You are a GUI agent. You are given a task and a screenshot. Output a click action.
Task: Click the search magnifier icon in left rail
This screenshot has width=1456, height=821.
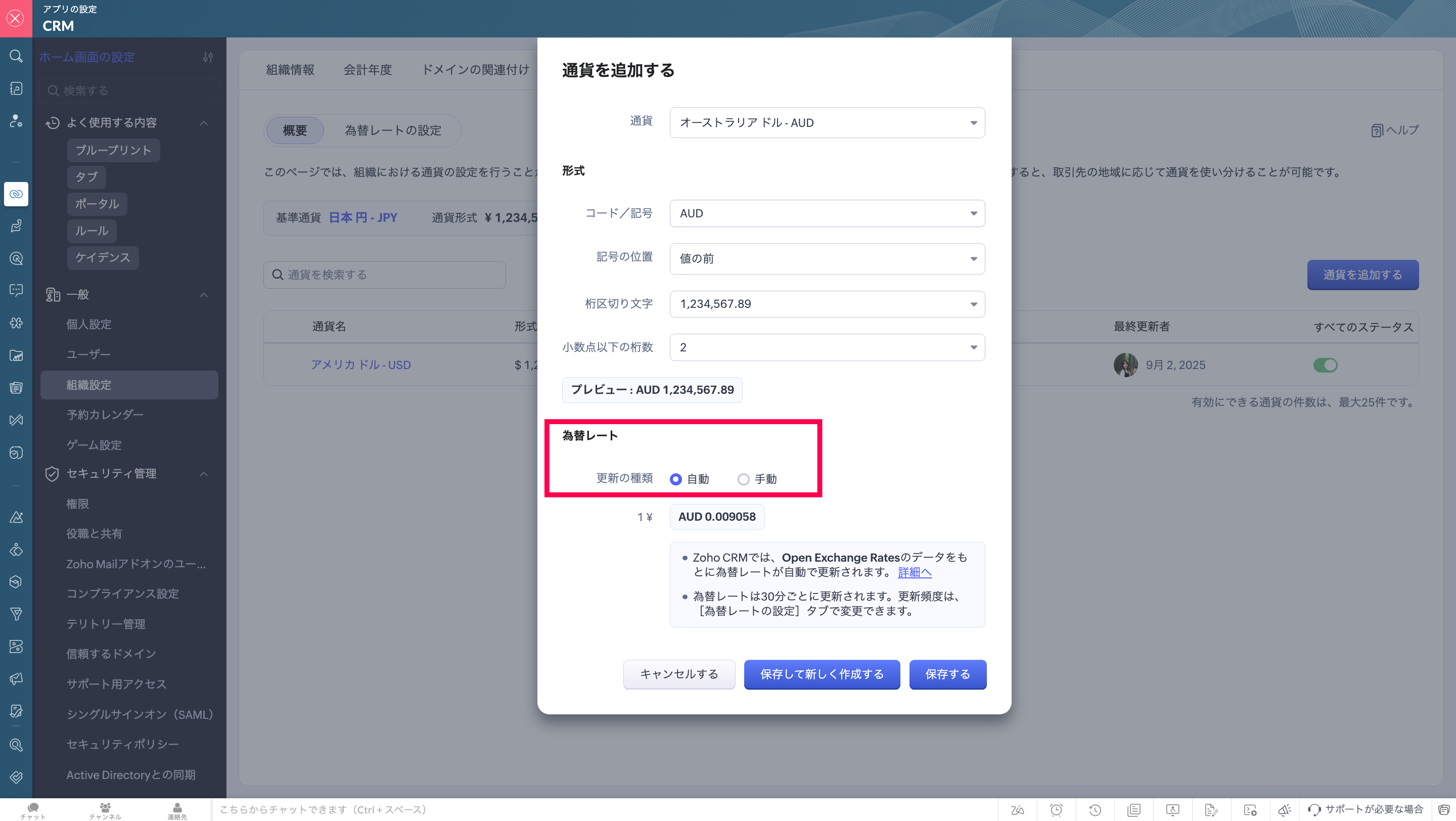[16, 56]
